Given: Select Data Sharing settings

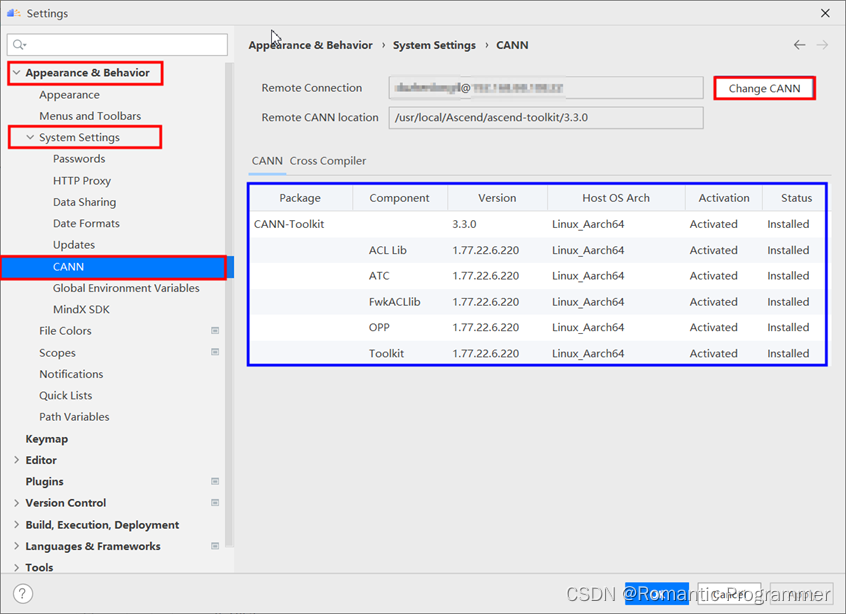Looking at the screenshot, I should point(84,202).
